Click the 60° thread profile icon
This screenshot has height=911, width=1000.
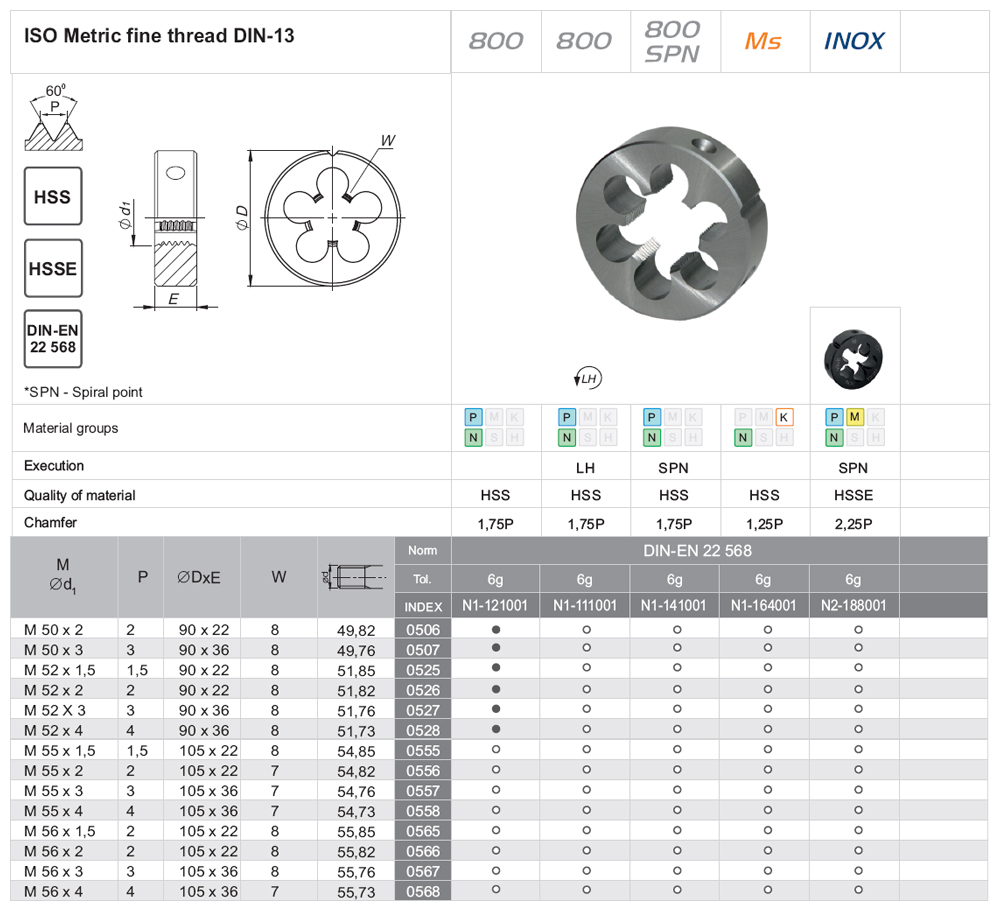[54, 118]
